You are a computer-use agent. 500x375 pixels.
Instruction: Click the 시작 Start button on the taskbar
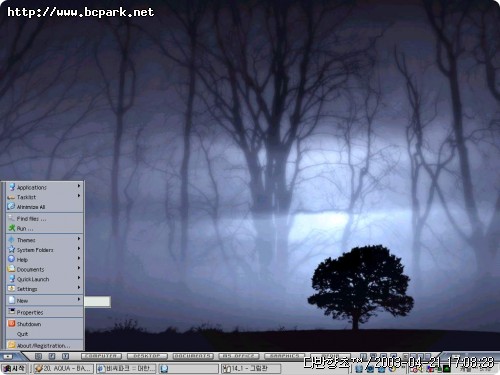click(14, 369)
